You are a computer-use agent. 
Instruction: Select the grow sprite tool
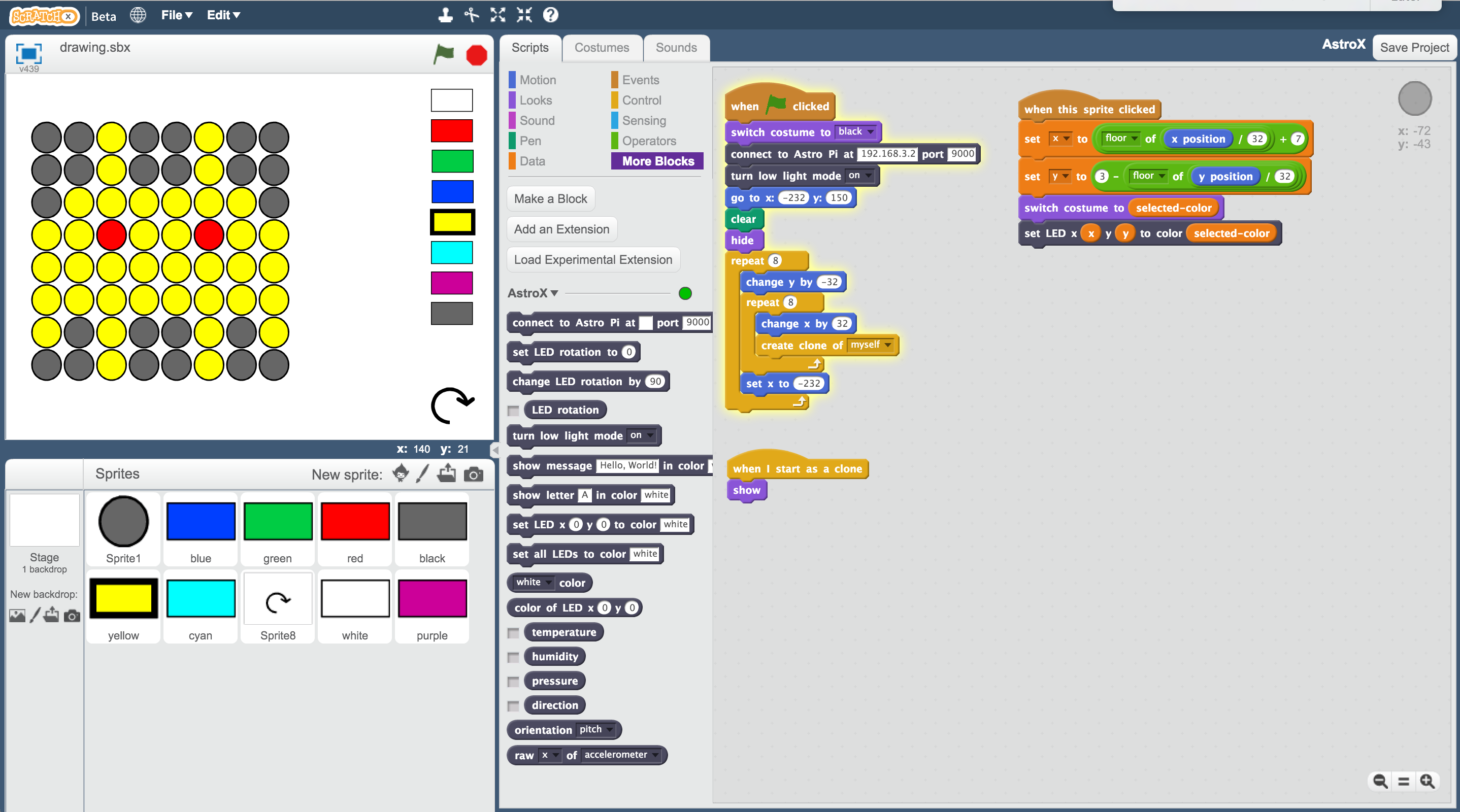(497, 15)
